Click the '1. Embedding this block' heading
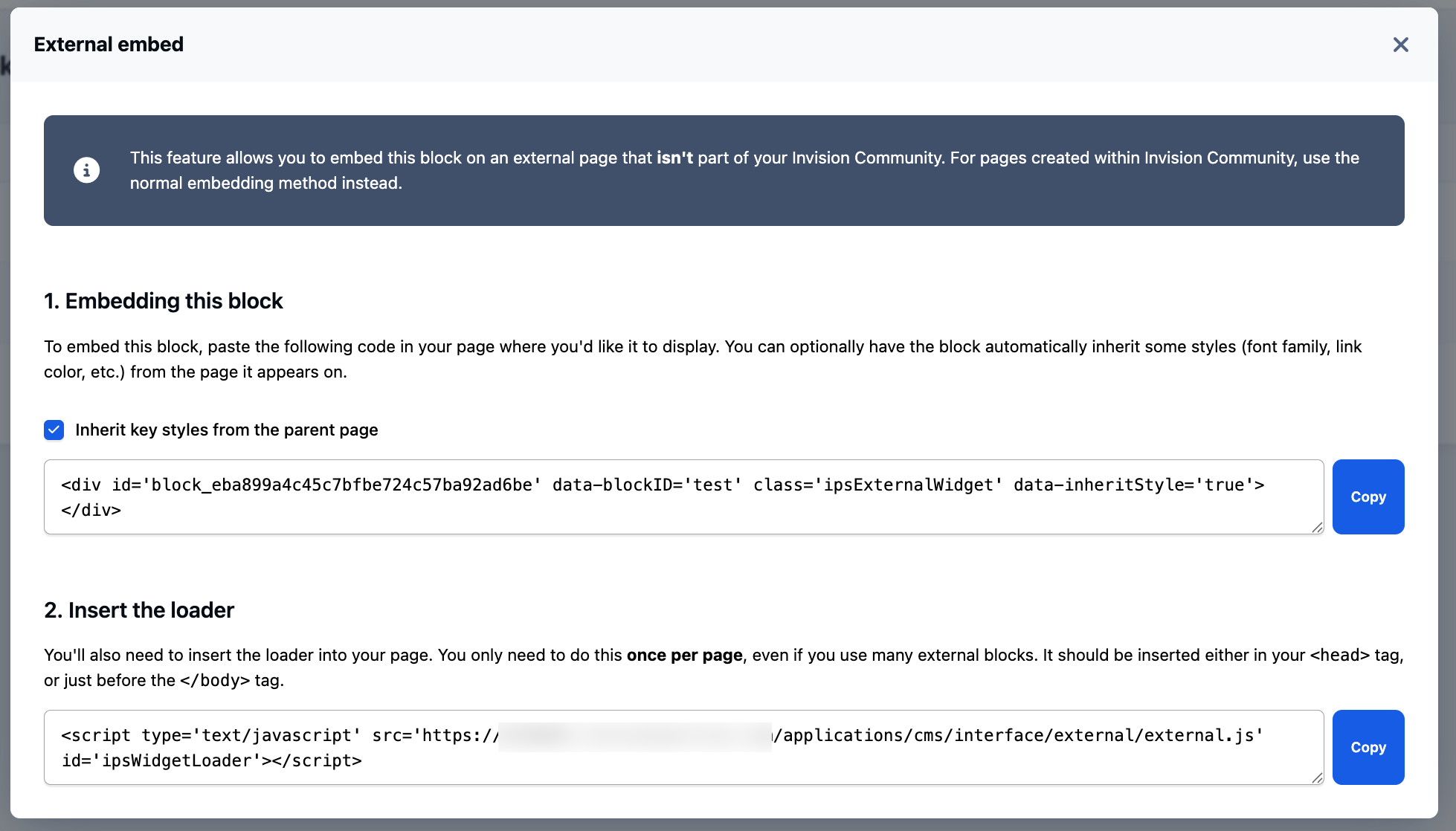Image resolution: width=1456 pixels, height=831 pixels. pyautogui.click(x=164, y=301)
